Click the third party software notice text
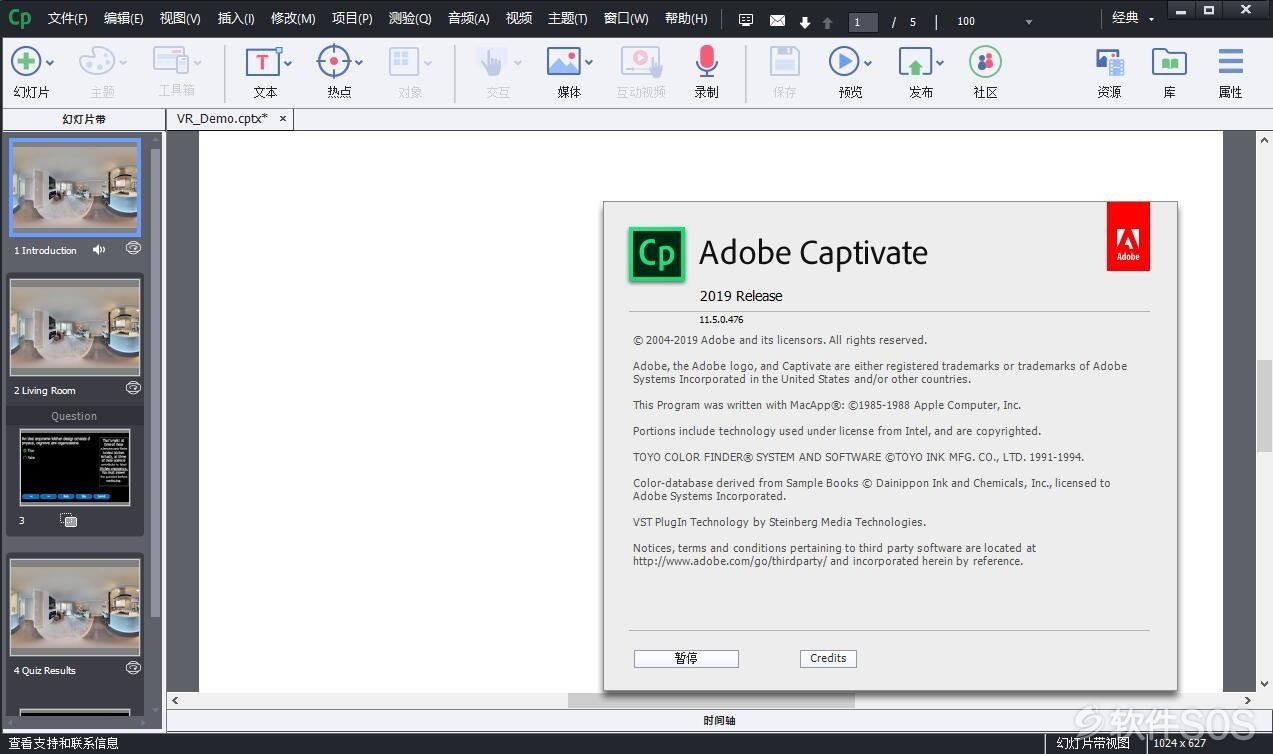Viewport: 1273px width, 754px height. pos(834,554)
